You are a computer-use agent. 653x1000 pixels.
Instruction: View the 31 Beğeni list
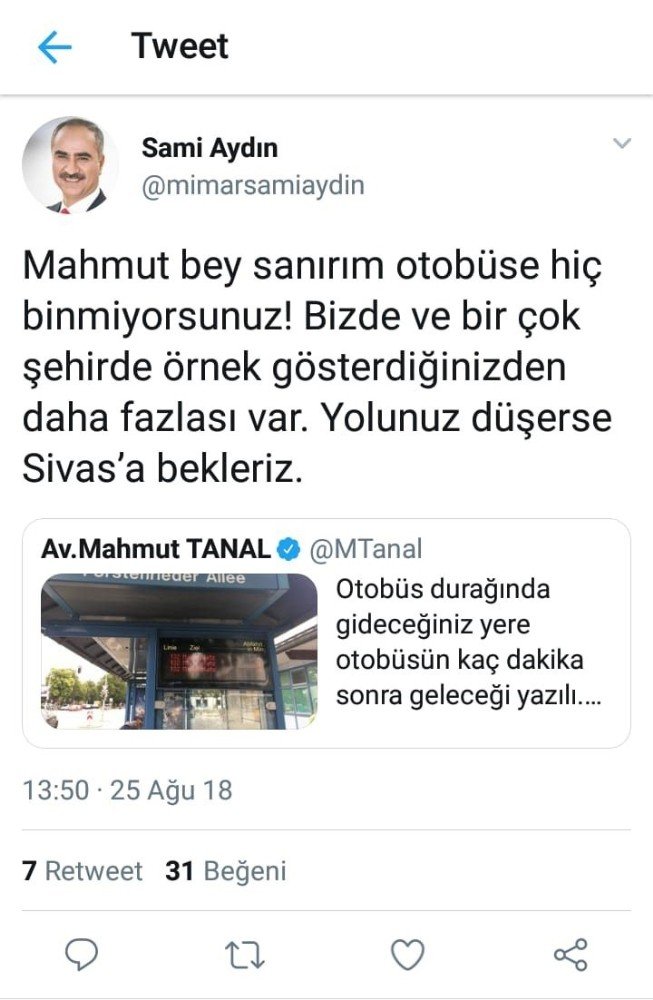click(x=226, y=871)
